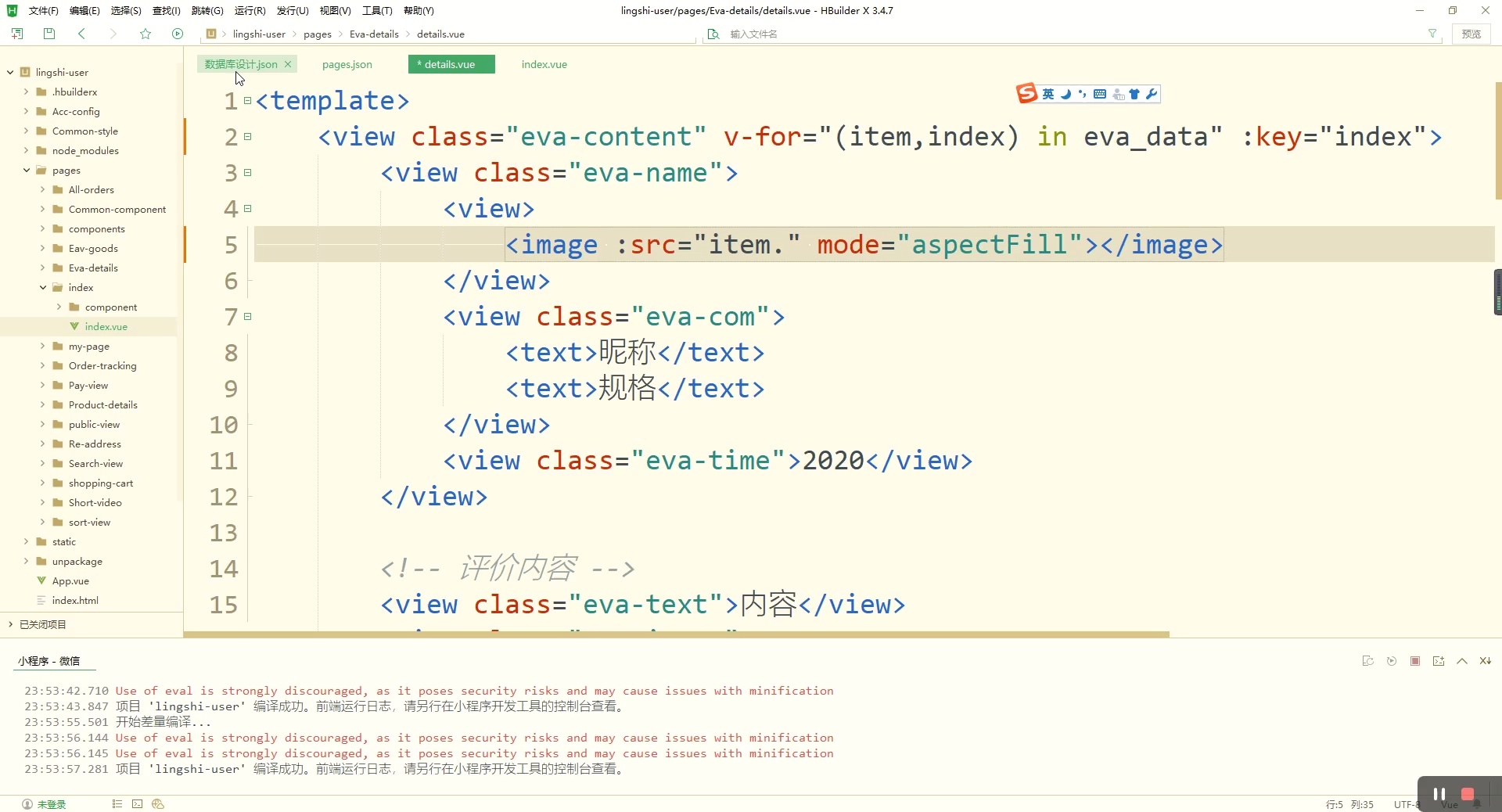Switch to the pages.json tab

[347, 65]
